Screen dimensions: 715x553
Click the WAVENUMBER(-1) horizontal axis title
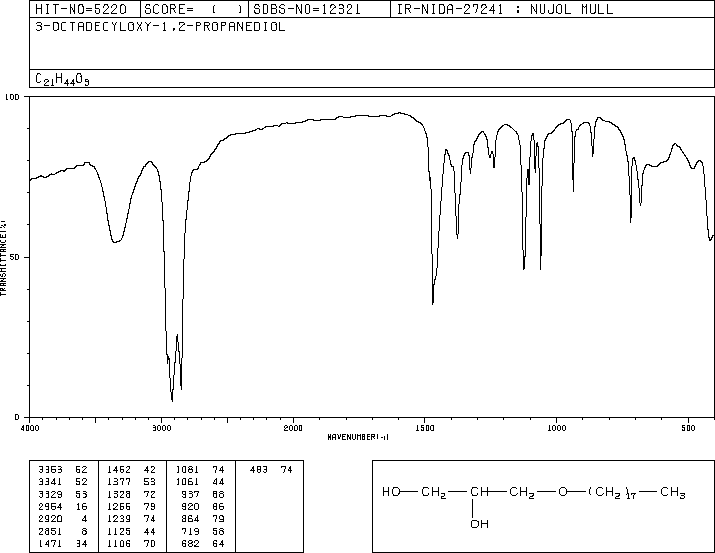[358, 437]
